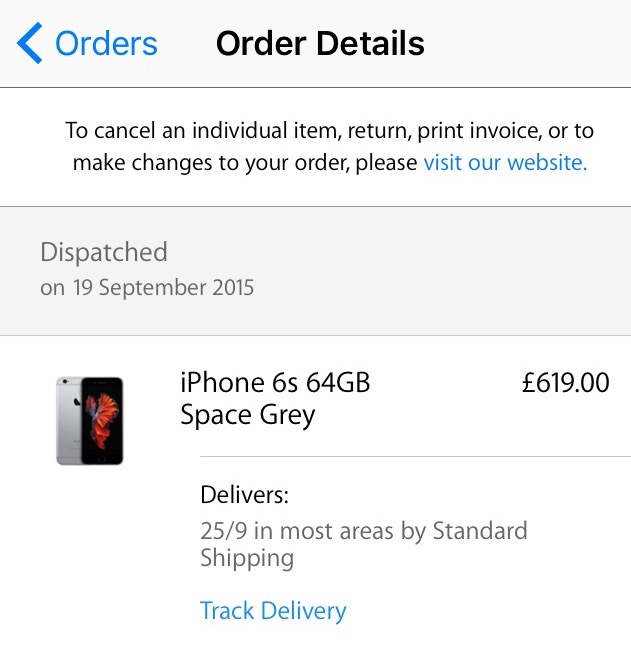Screen dimensions: 631x660
Task: Tap the blue back chevron arrow
Action: tap(29, 43)
